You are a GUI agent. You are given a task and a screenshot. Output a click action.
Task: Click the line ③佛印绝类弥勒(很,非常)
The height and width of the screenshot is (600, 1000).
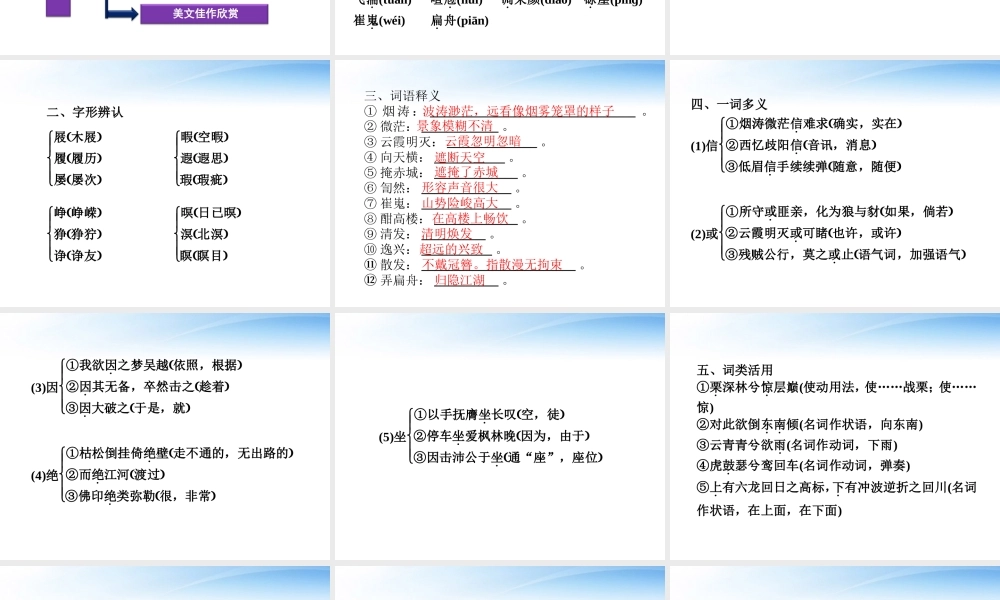141,496
